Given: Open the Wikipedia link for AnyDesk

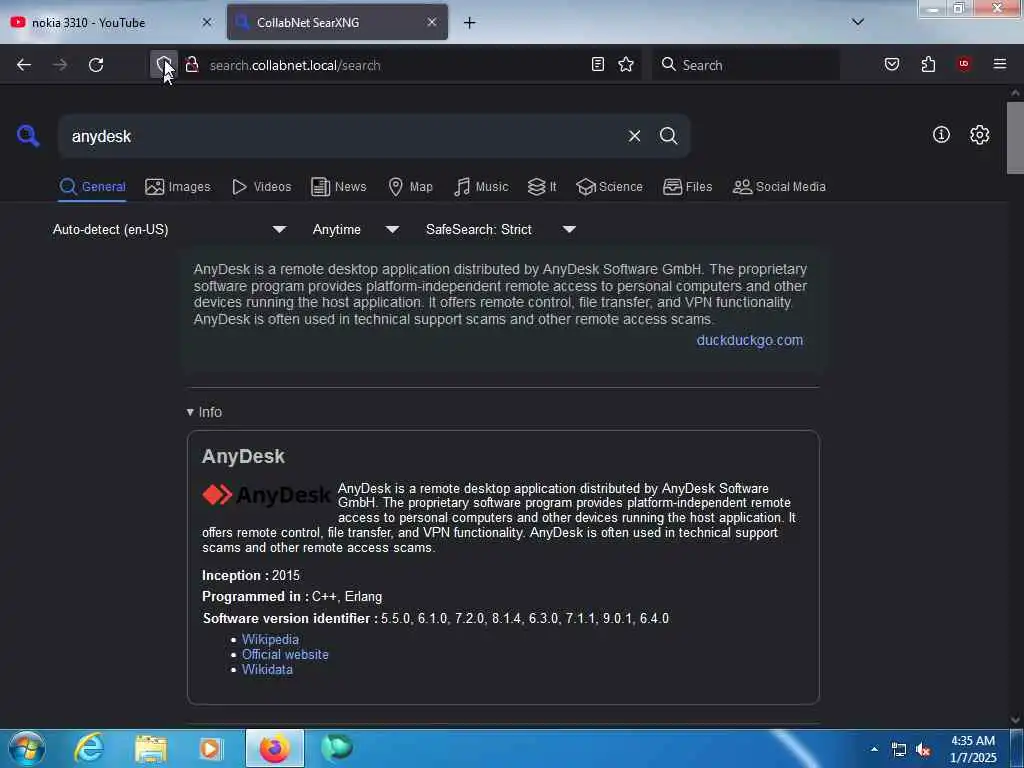Looking at the screenshot, I should tap(270, 639).
